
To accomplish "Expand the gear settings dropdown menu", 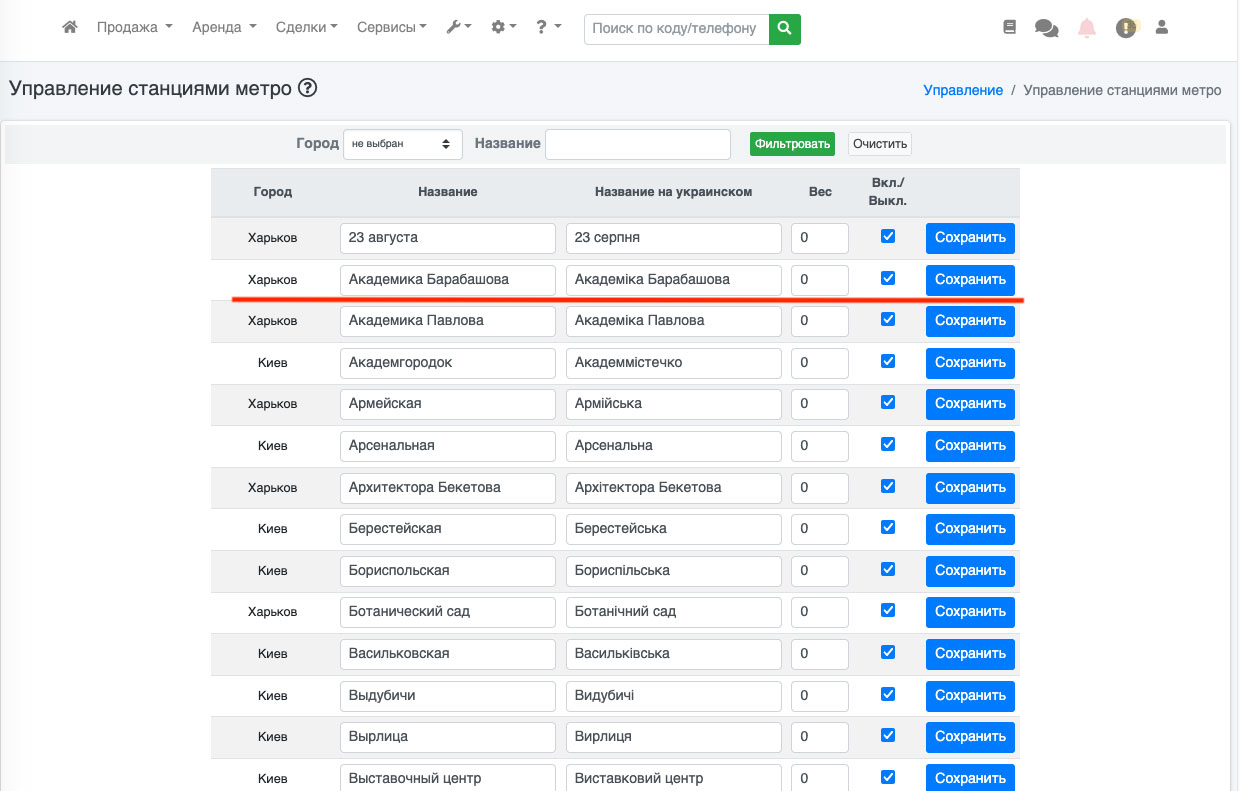I will point(504,28).
